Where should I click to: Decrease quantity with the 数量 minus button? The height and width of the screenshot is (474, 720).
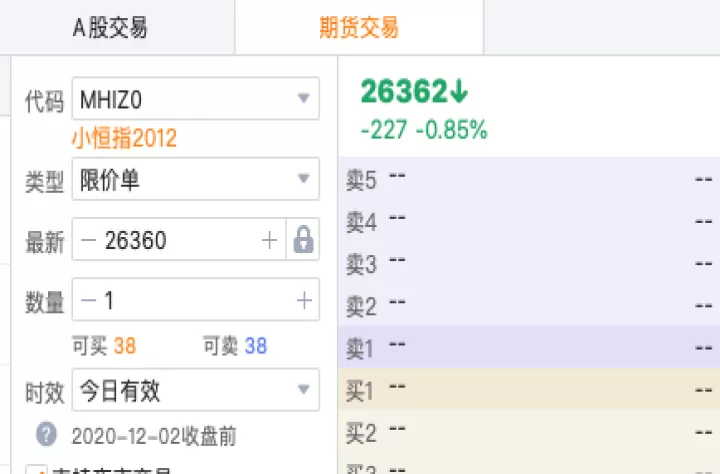point(89,300)
